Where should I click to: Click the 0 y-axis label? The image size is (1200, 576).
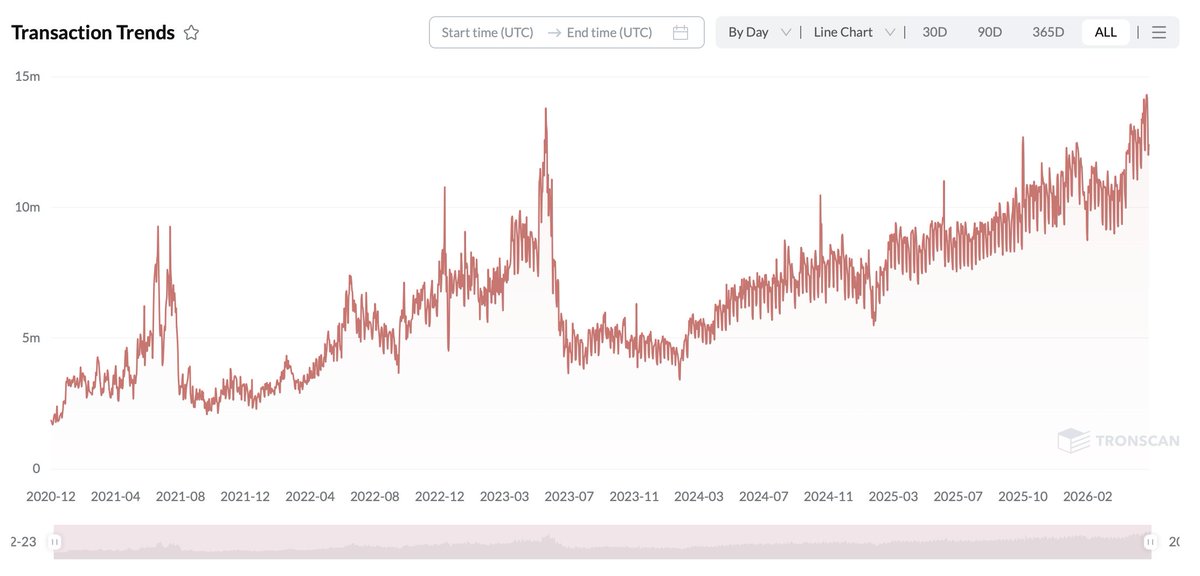pos(36,468)
